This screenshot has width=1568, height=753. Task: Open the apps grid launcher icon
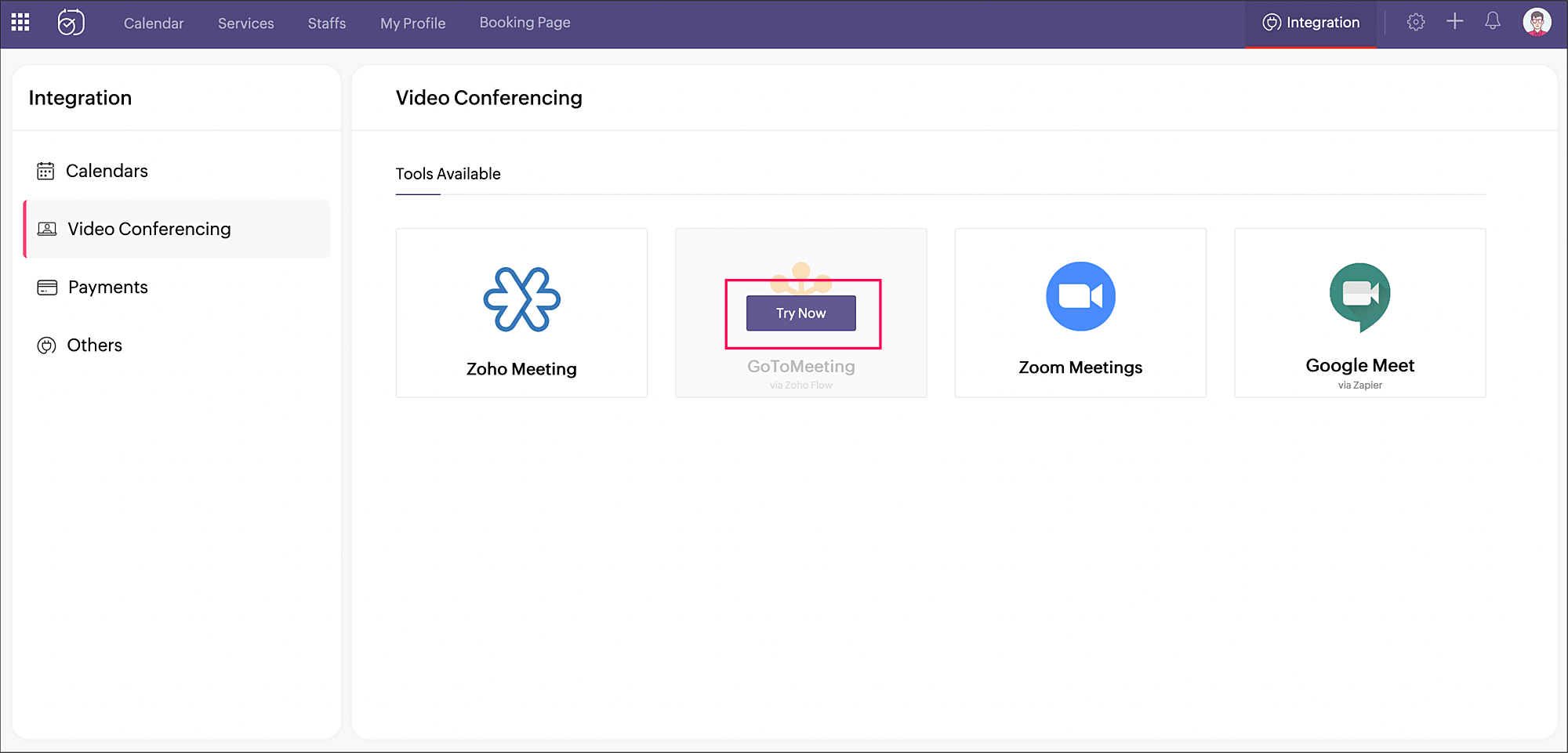[x=20, y=22]
